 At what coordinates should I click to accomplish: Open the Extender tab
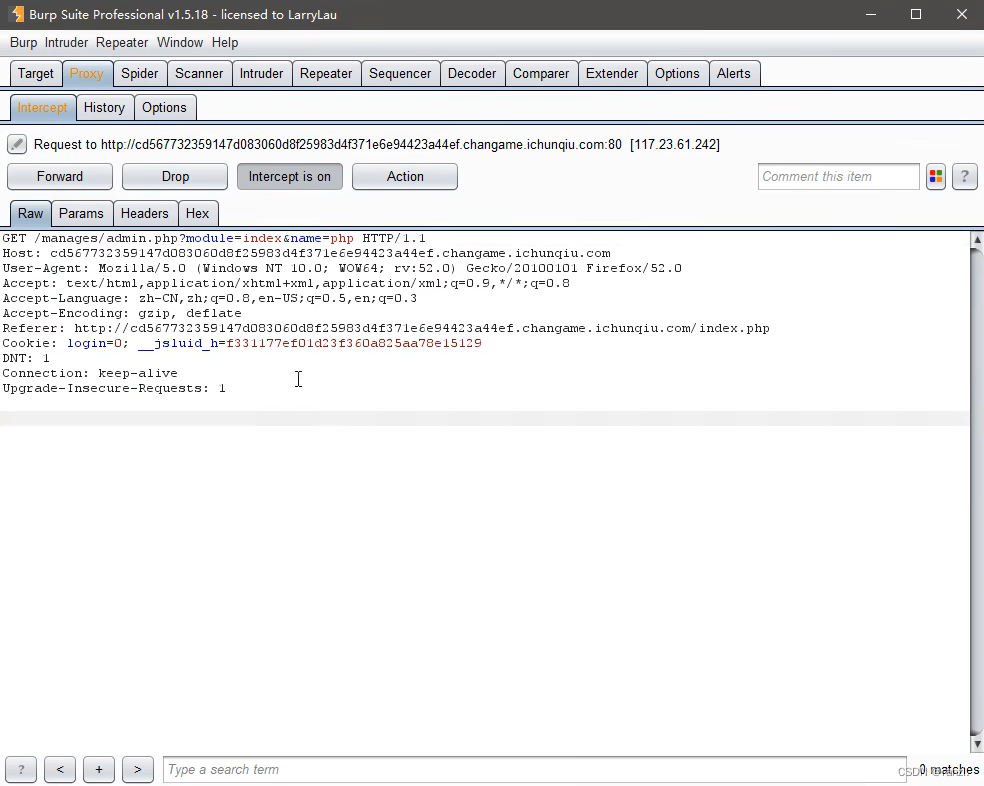click(612, 73)
